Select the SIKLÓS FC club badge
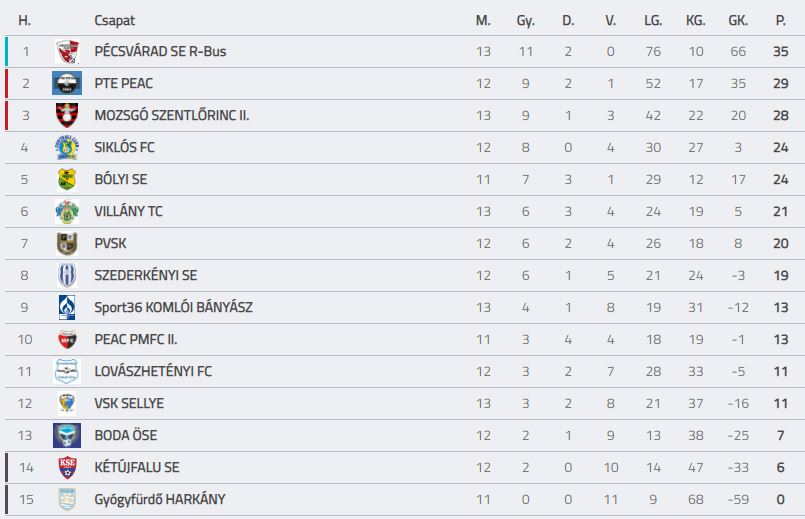805x519 pixels. point(67,147)
